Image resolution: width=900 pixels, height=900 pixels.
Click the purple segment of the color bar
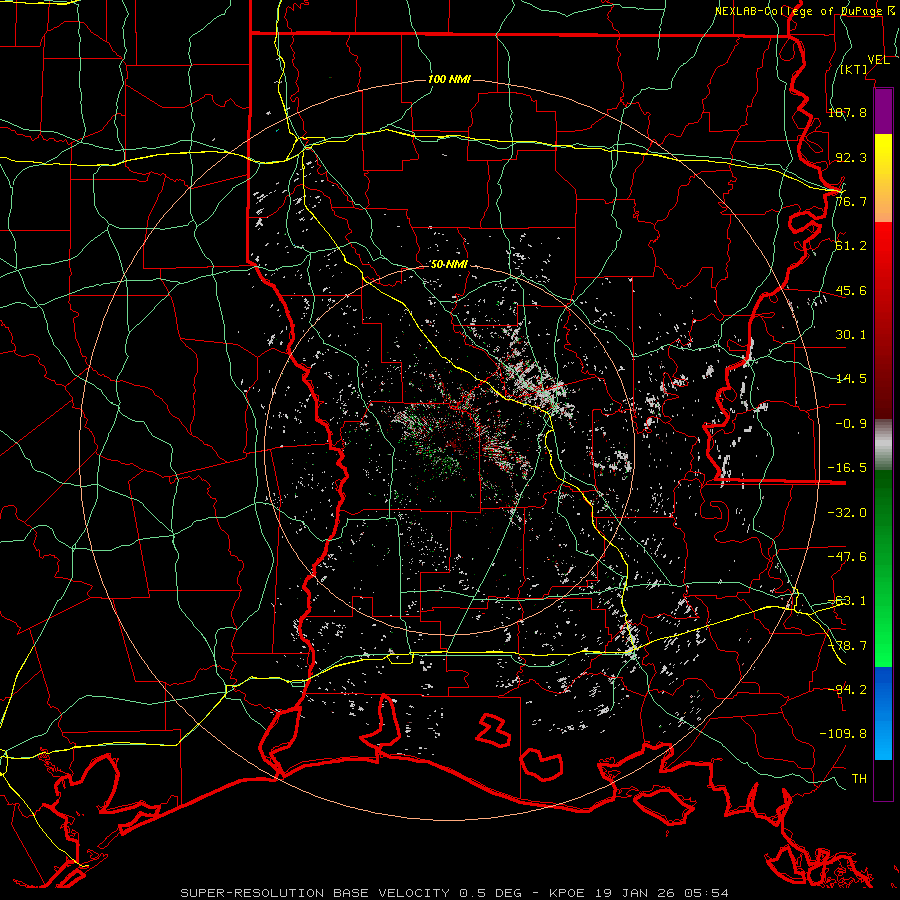point(883,112)
